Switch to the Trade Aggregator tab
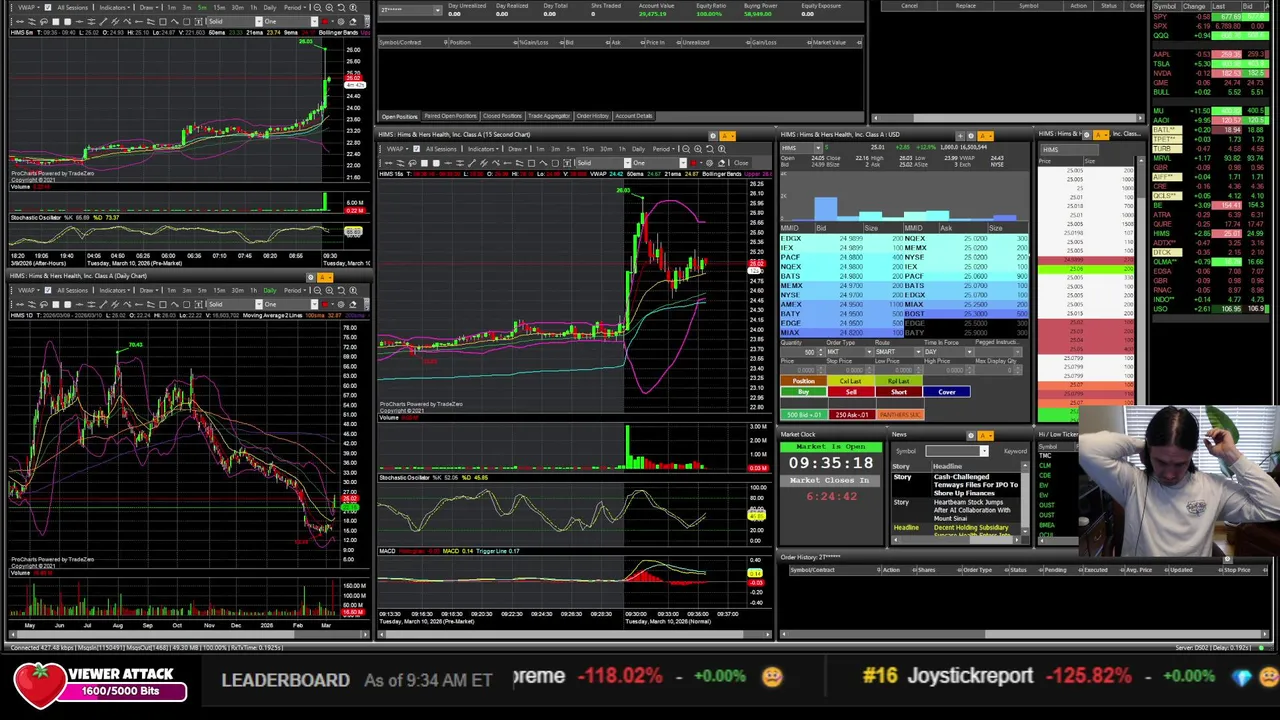Screen dimensions: 1280x720 click(x=549, y=116)
